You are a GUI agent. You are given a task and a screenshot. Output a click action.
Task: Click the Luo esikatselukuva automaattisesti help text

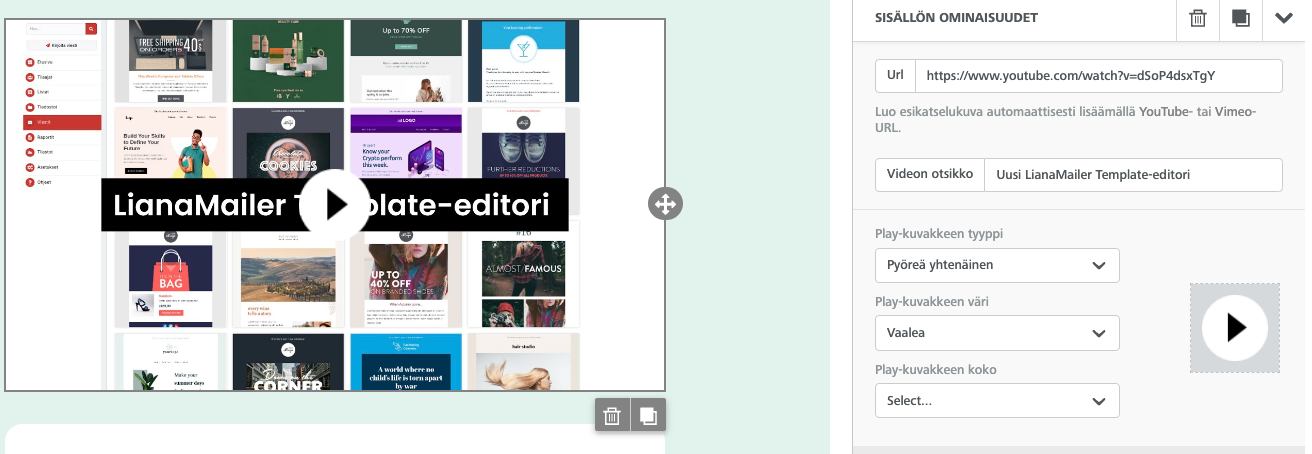pyautogui.click(x=1065, y=120)
